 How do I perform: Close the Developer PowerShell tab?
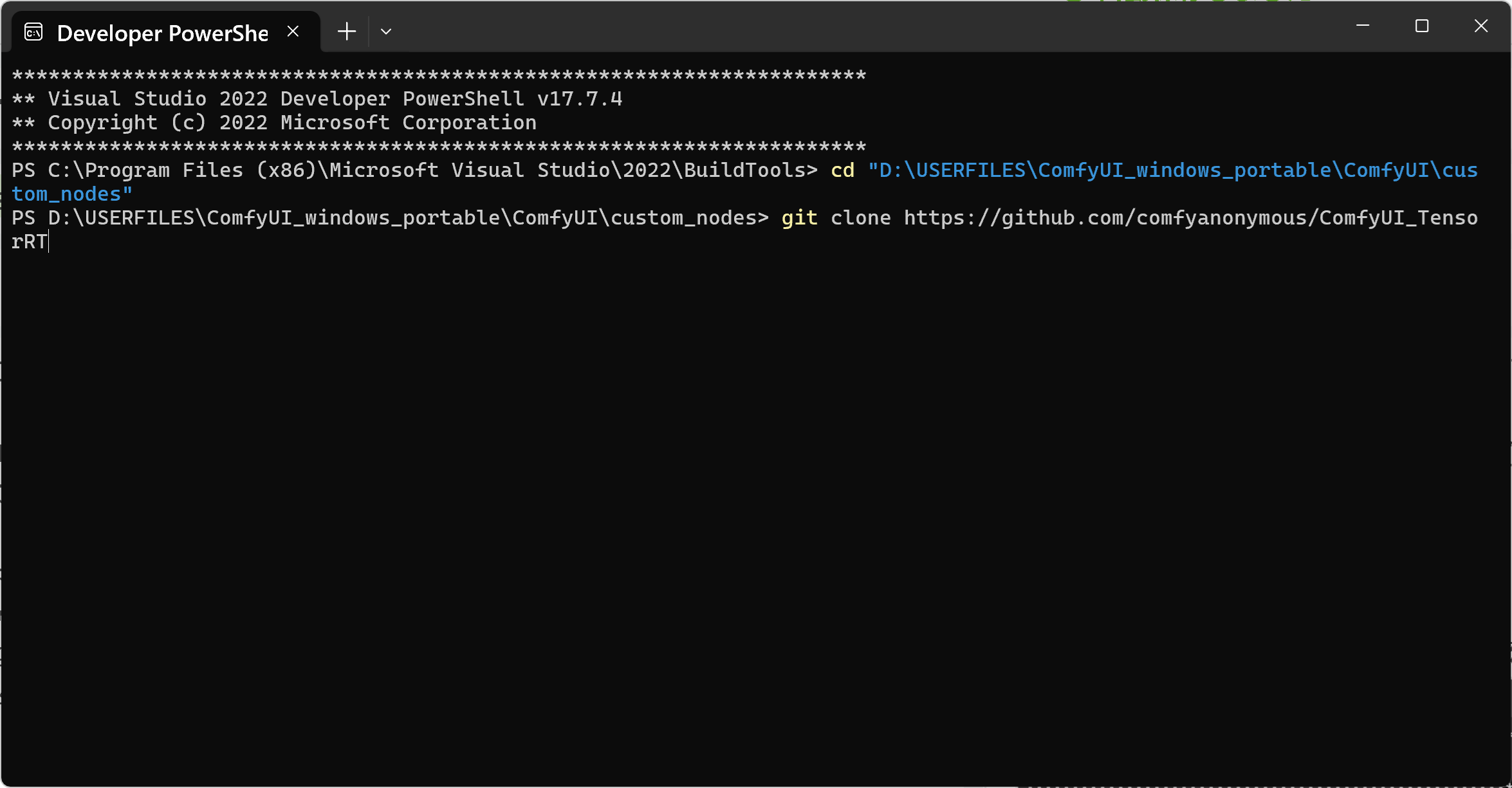(294, 30)
